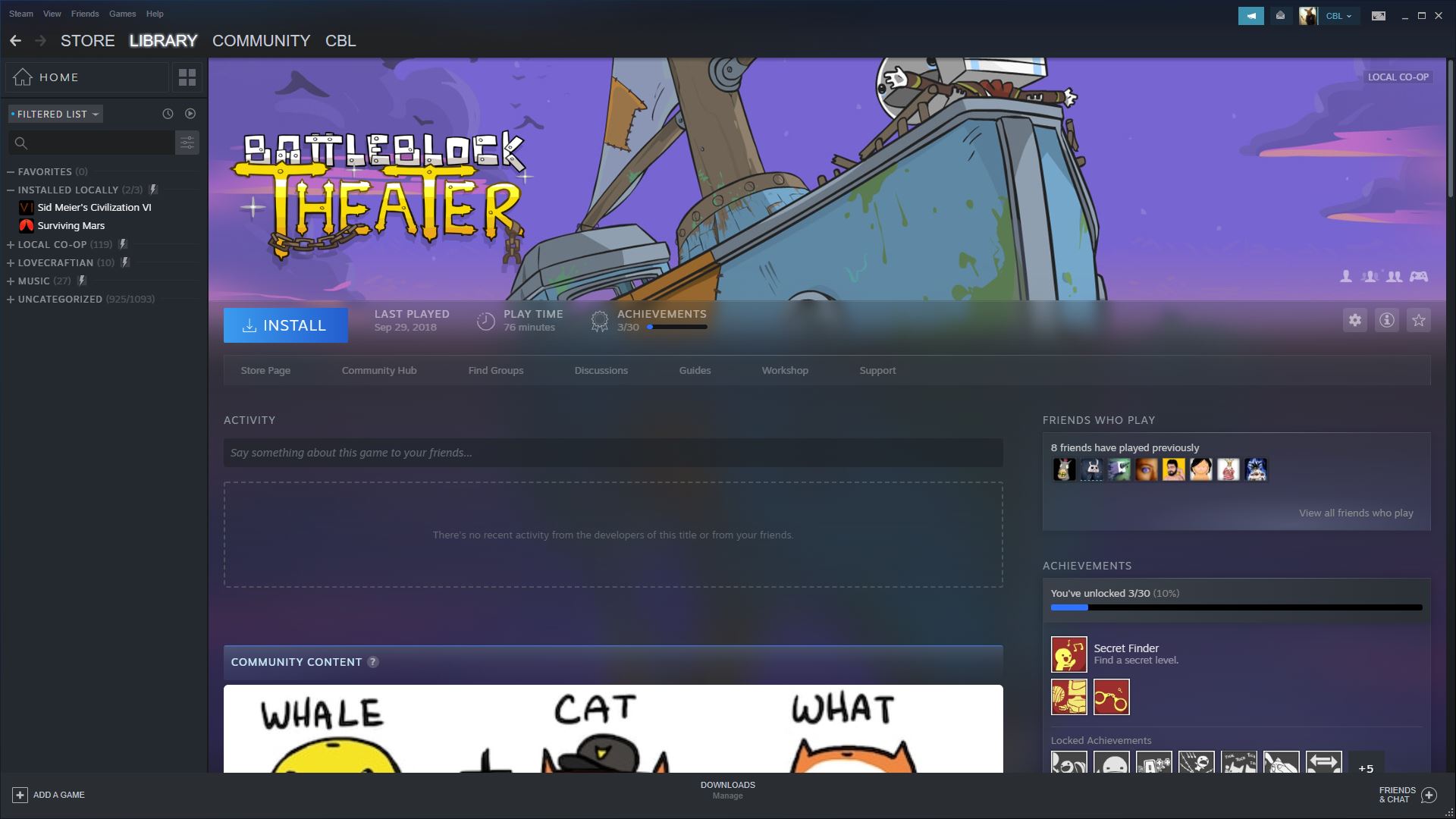Screen dimensions: 1456x819
Task: Click the recent activity clock filter
Action: point(168,114)
